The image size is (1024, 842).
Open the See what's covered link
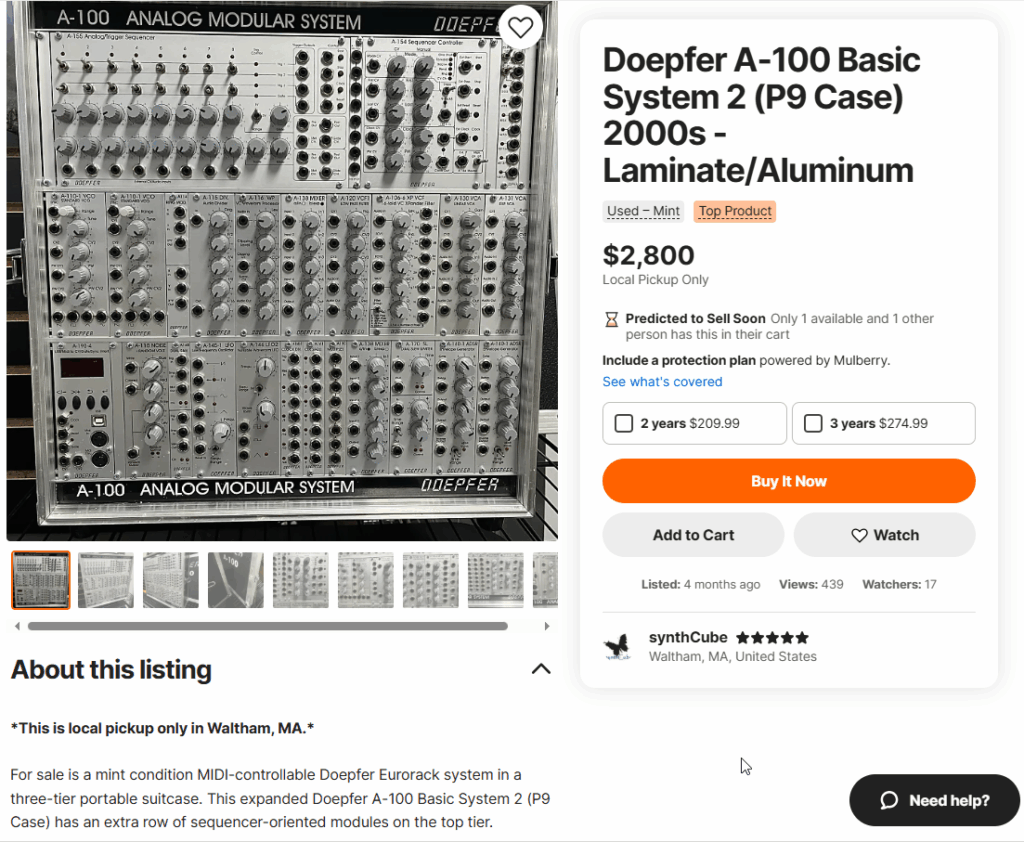[x=662, y=382]
